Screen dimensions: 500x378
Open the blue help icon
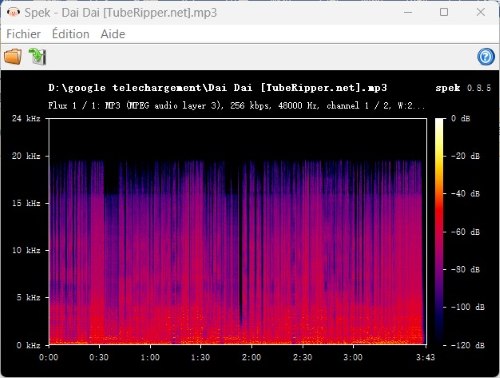pos(486,57)
